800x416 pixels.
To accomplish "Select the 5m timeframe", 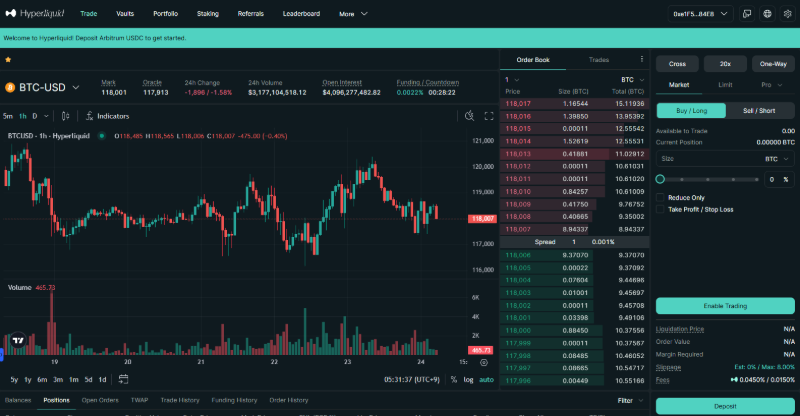I will point(8,116).
